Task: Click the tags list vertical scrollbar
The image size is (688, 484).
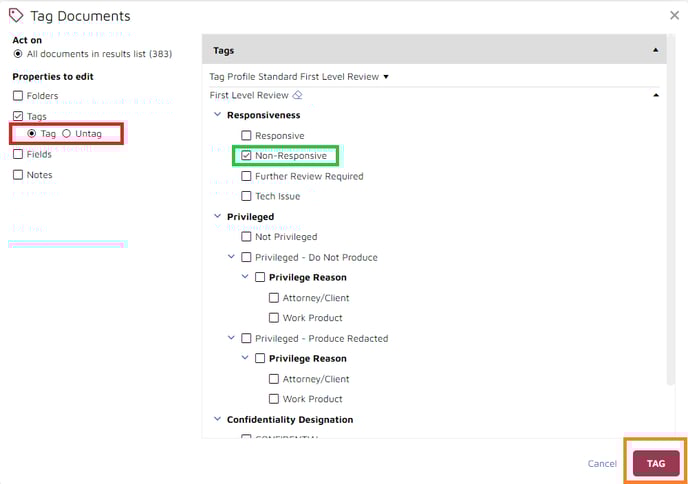Action: pos(670,210)
